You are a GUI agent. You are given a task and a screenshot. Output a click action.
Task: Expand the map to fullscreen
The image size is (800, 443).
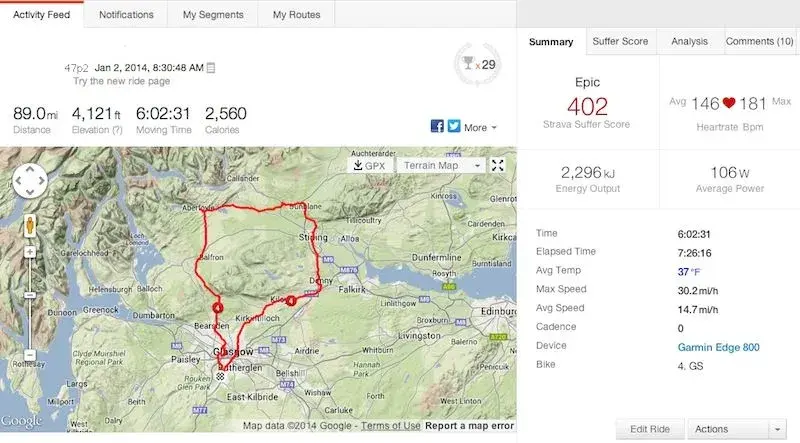[x=497, y=165]
